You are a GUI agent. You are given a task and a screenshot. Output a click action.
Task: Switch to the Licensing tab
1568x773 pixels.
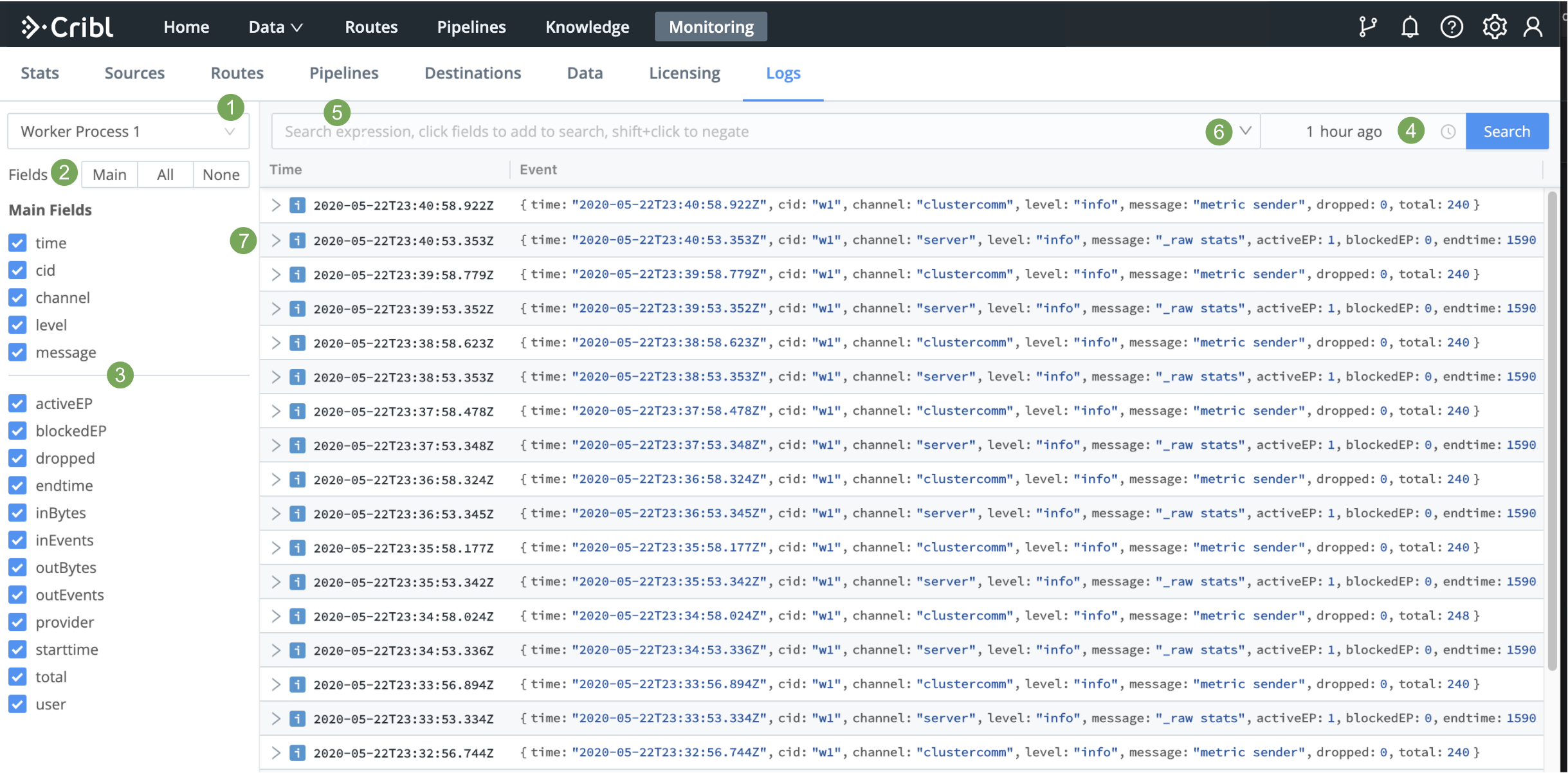684,73
